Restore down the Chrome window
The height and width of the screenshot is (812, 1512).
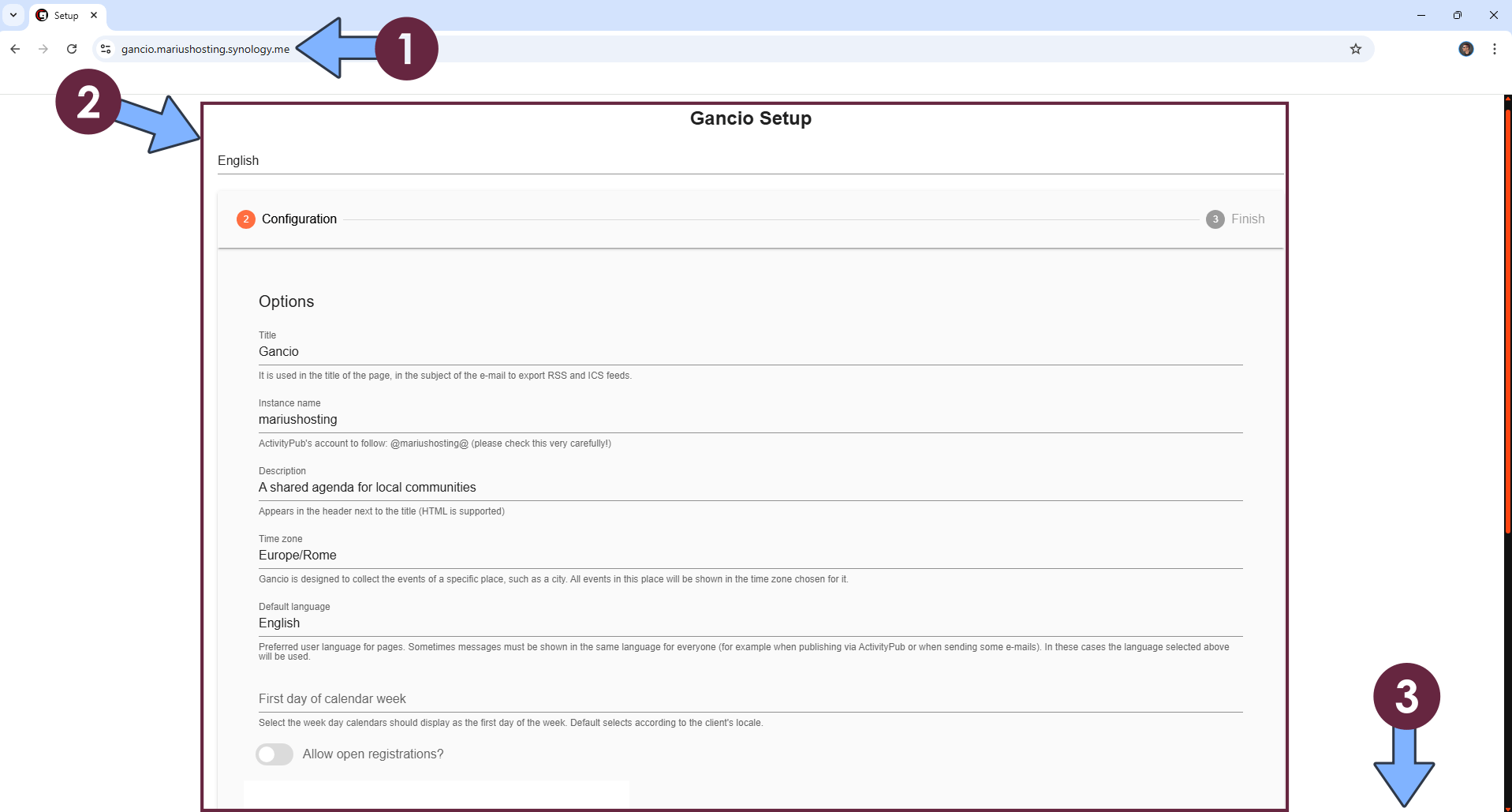pyautogui.click(x=1458, y=15)
